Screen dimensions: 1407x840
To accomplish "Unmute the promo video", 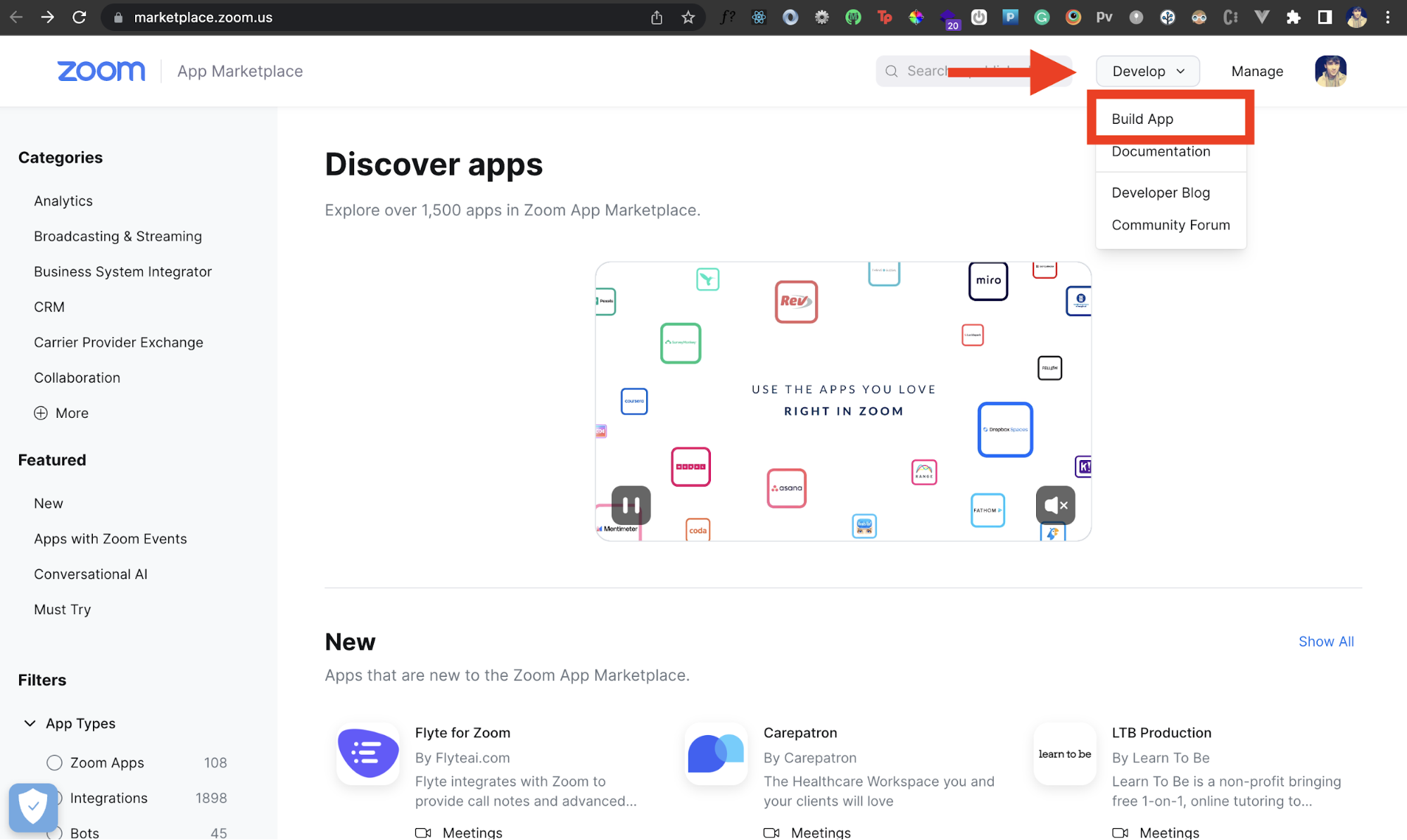I will [x=1055, y=504].
